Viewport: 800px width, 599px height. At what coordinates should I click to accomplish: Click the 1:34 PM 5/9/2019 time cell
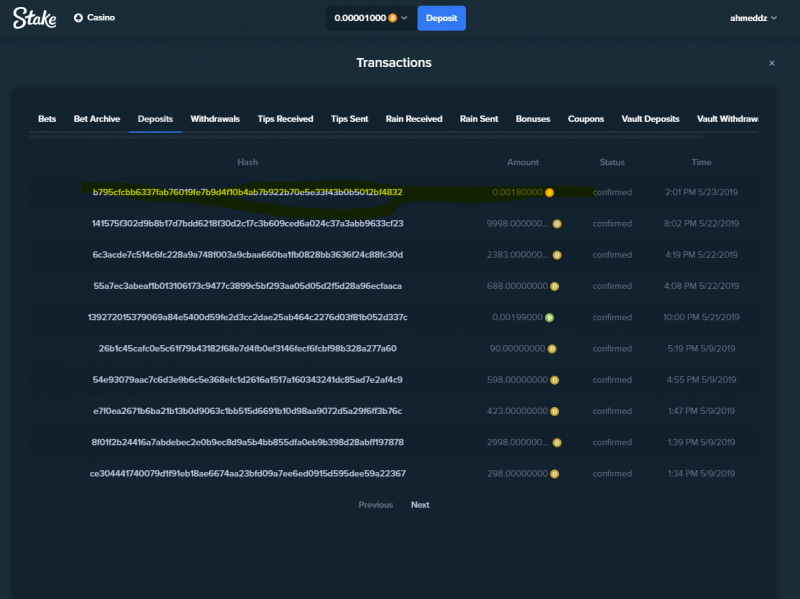pos(702,473)
